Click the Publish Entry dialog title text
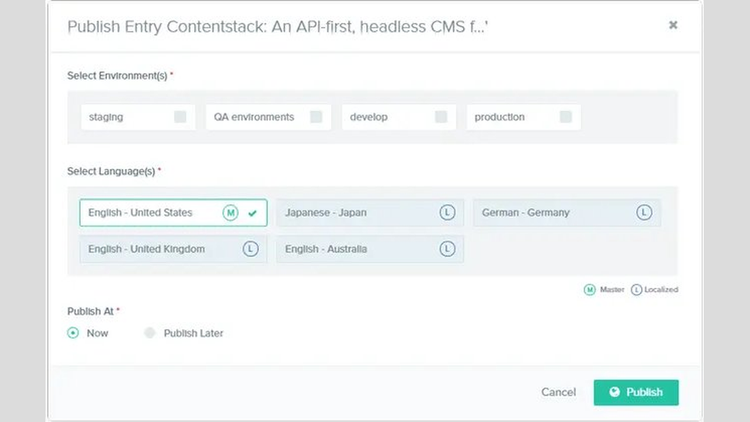 (x=277, y=27)
